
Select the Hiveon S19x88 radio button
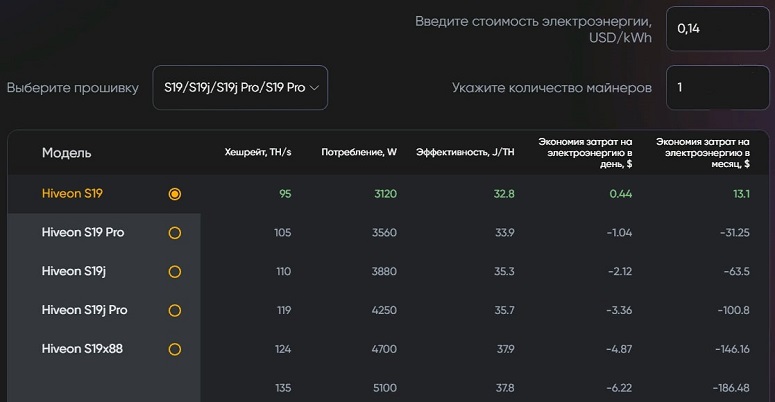174,349
